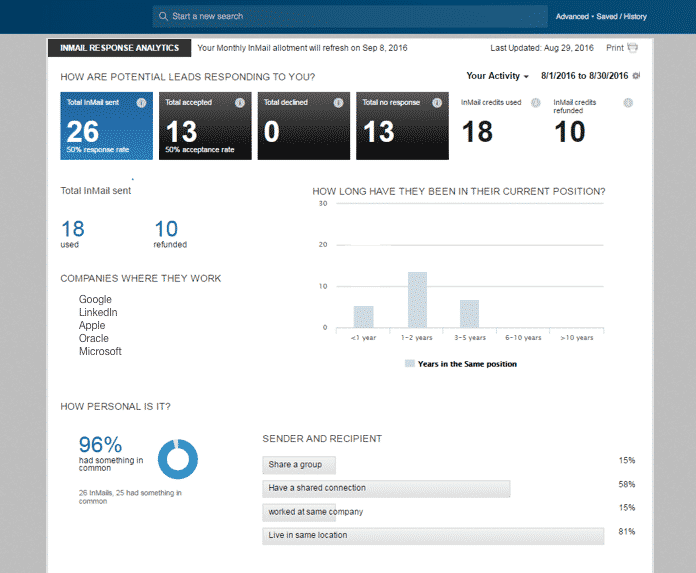Click the Have a shared connection bar

(x=386, y=488)
